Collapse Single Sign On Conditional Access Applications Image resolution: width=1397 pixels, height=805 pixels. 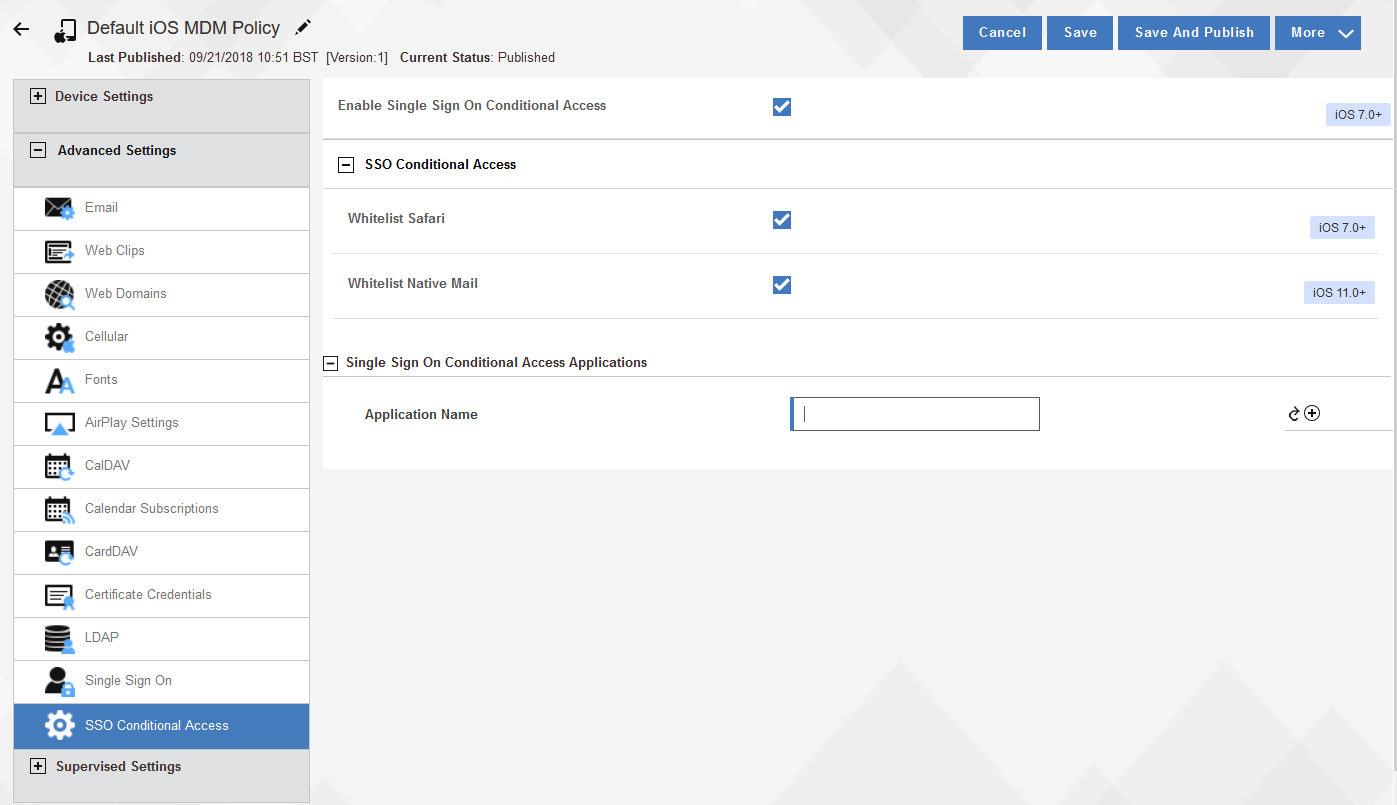tap(330, 363)
